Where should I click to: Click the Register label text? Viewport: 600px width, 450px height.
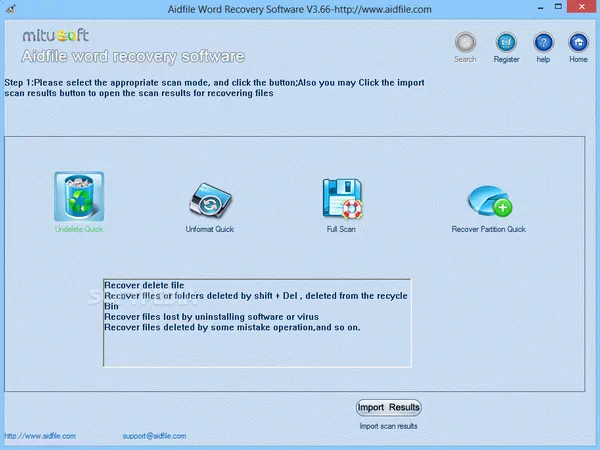506,59
